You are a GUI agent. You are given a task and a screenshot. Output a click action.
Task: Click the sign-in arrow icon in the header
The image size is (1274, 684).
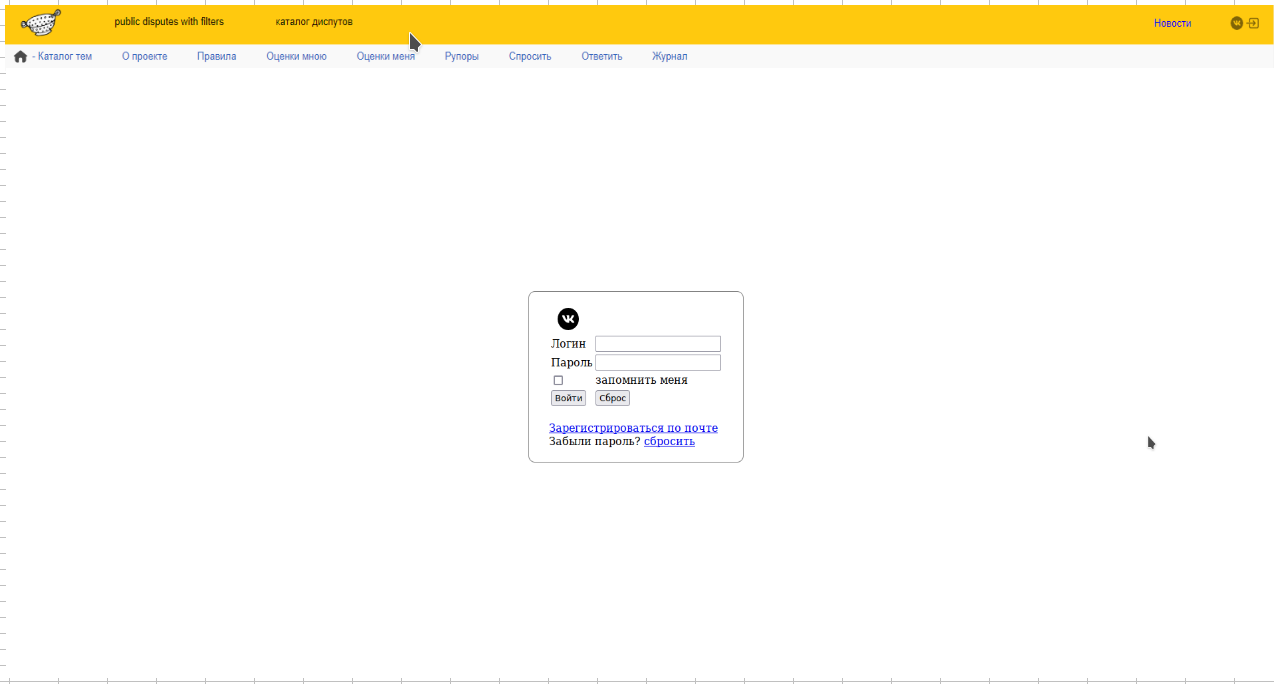tap(1253, 23)
